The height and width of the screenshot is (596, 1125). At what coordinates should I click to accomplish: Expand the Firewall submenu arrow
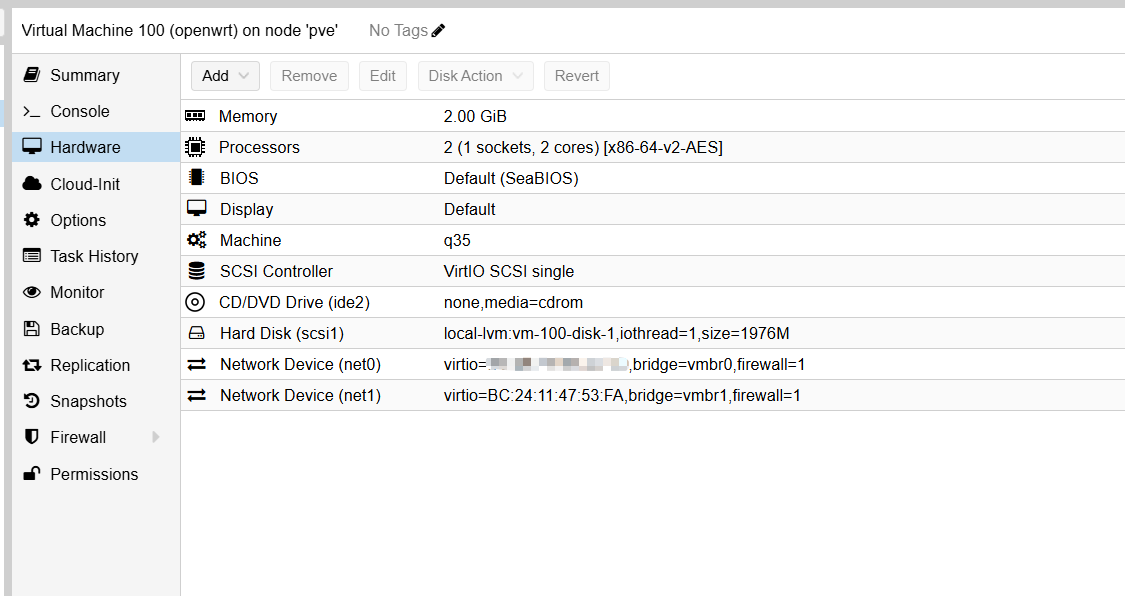point(156,437)
